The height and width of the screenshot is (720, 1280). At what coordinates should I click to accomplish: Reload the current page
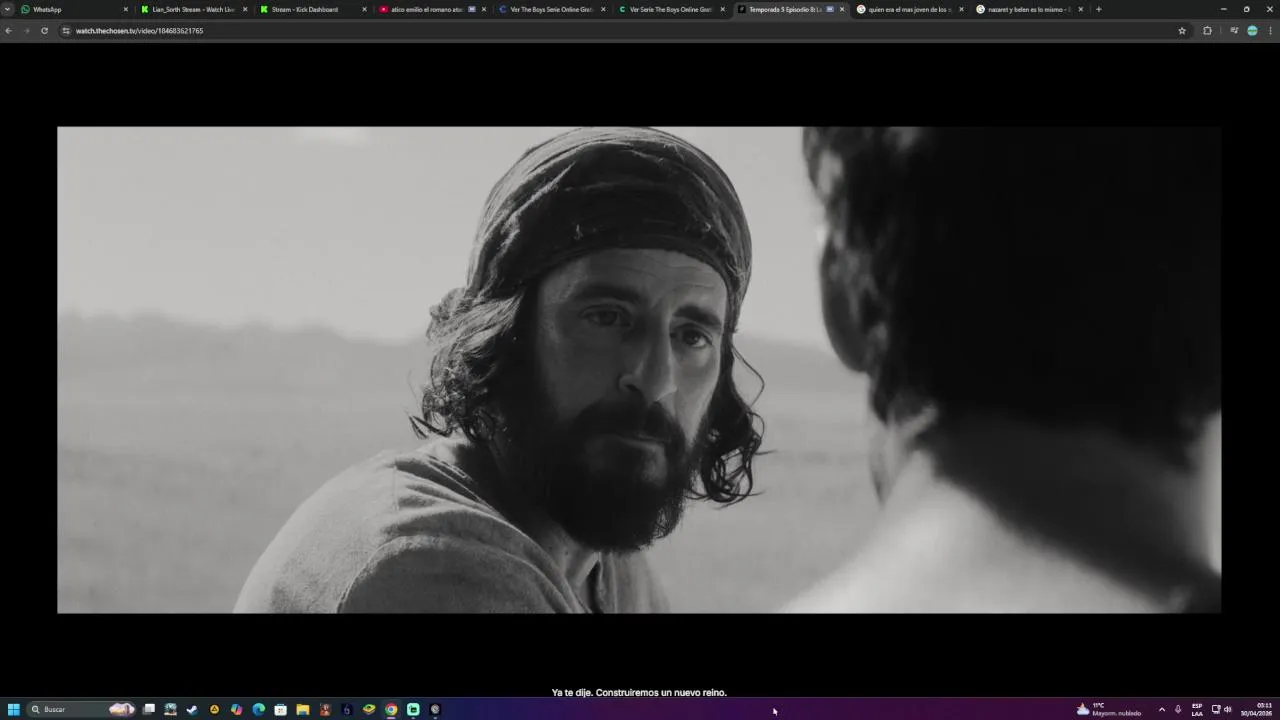(x=44, y=31)
